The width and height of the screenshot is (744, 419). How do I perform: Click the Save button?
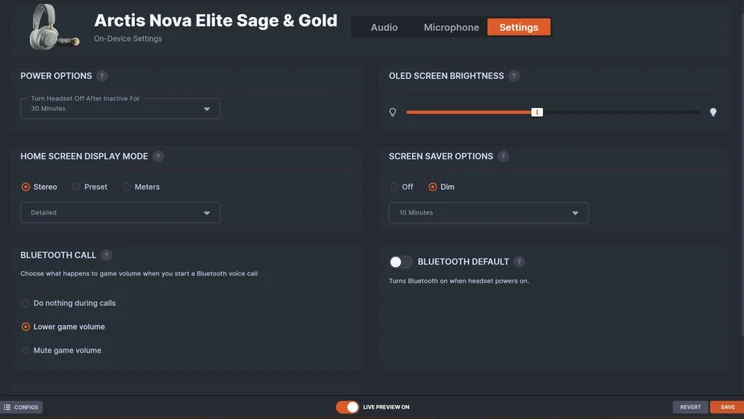[x=727, y=407]
